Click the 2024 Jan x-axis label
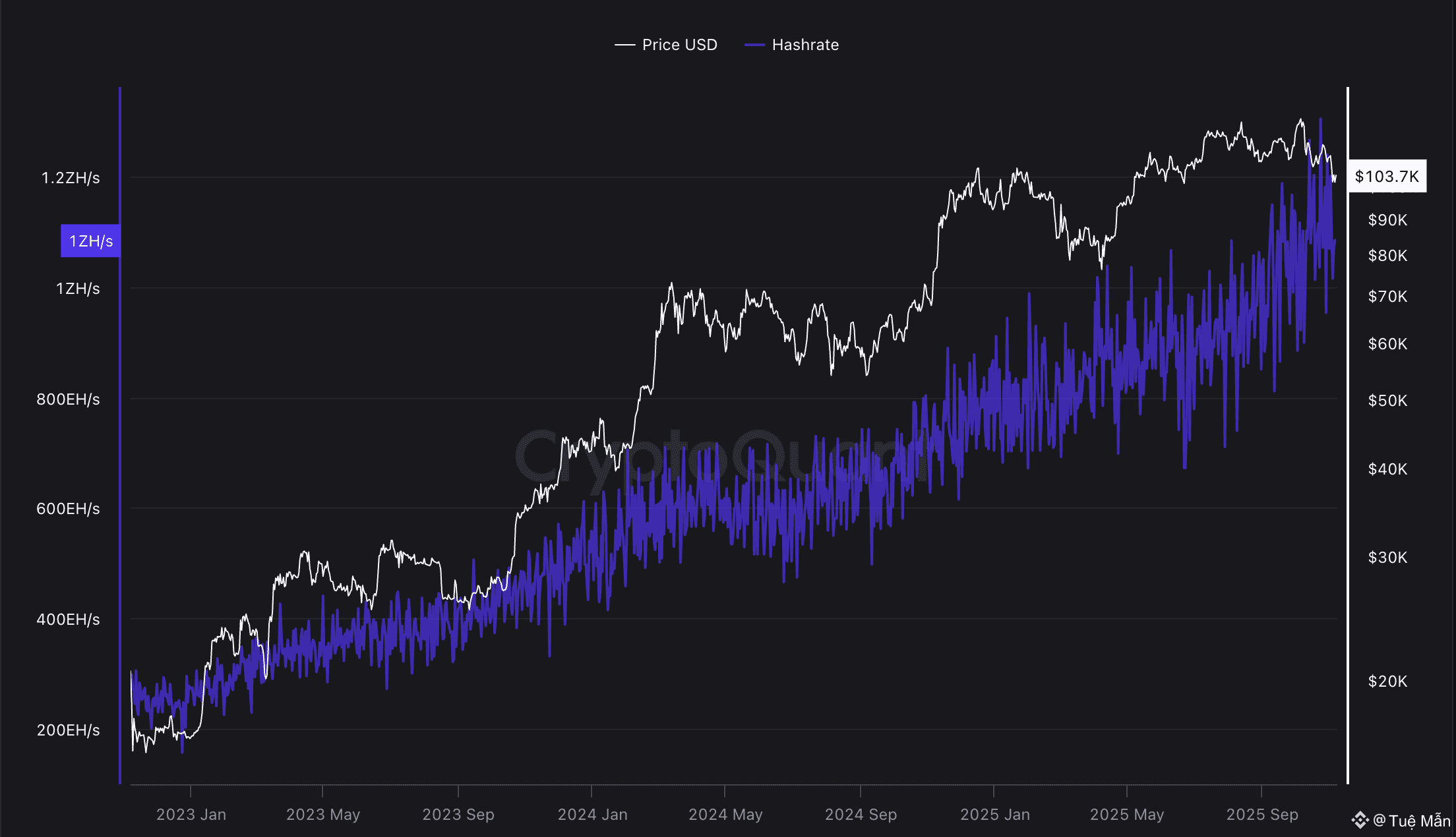1456x837 pixels. click(592, 815)
